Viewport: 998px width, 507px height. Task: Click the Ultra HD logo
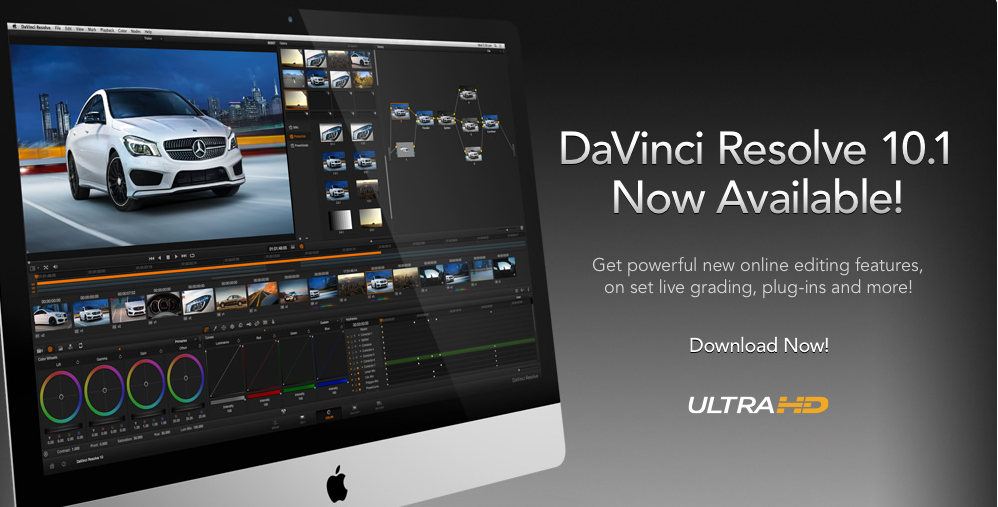(758, 405)
